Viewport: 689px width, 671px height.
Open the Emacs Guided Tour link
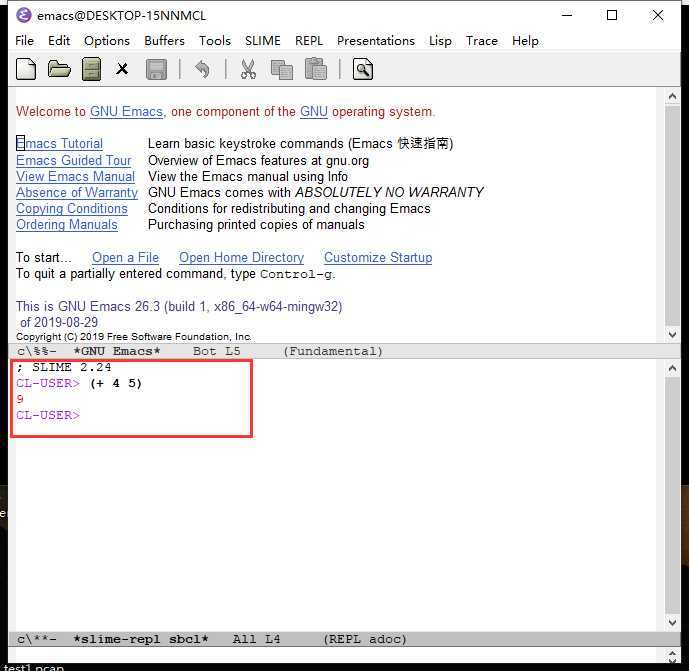(74, 160)
